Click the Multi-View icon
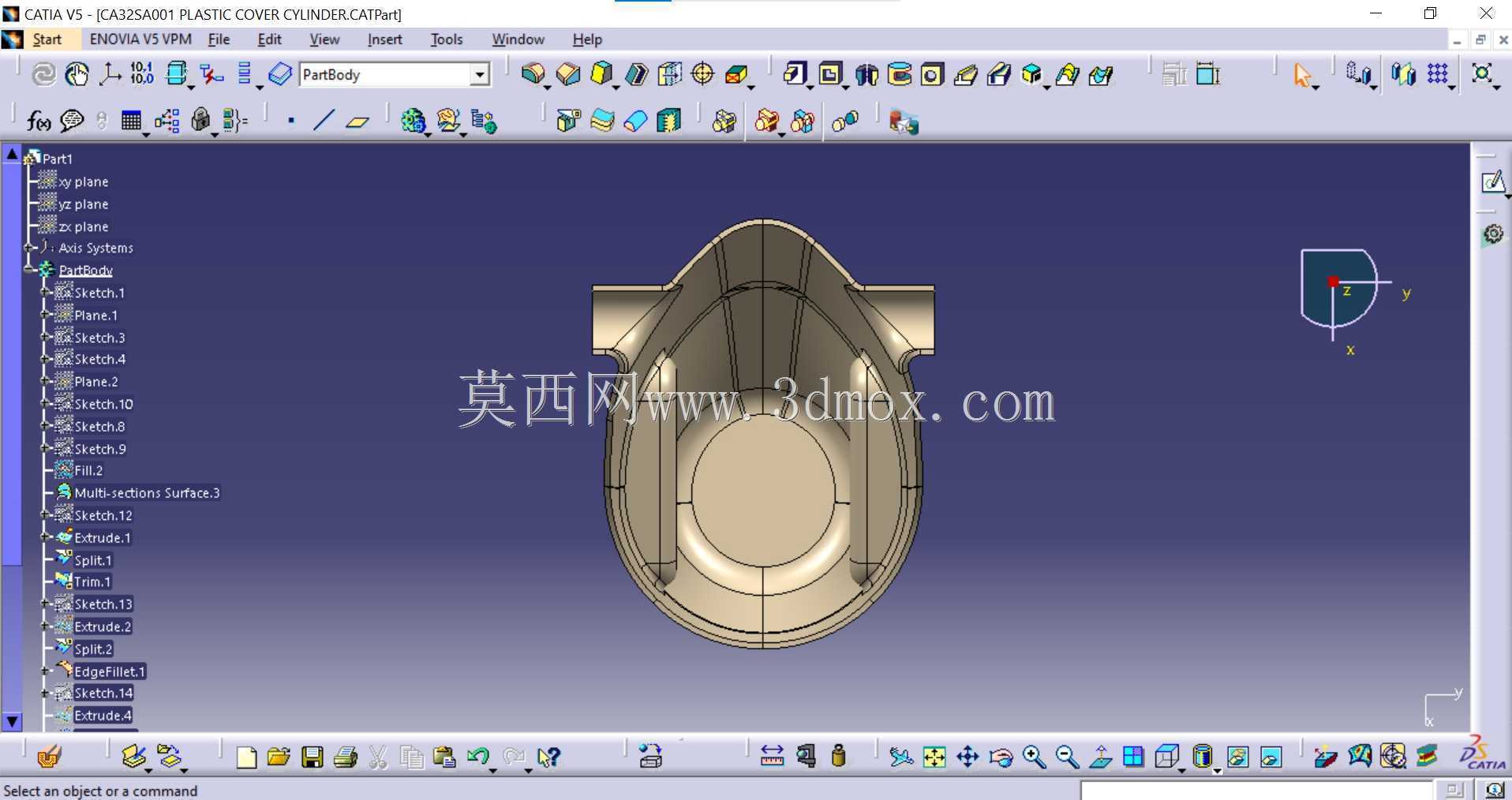Screen dimensions: 1512x800 pyautogui.click(x=1133, y=757)
